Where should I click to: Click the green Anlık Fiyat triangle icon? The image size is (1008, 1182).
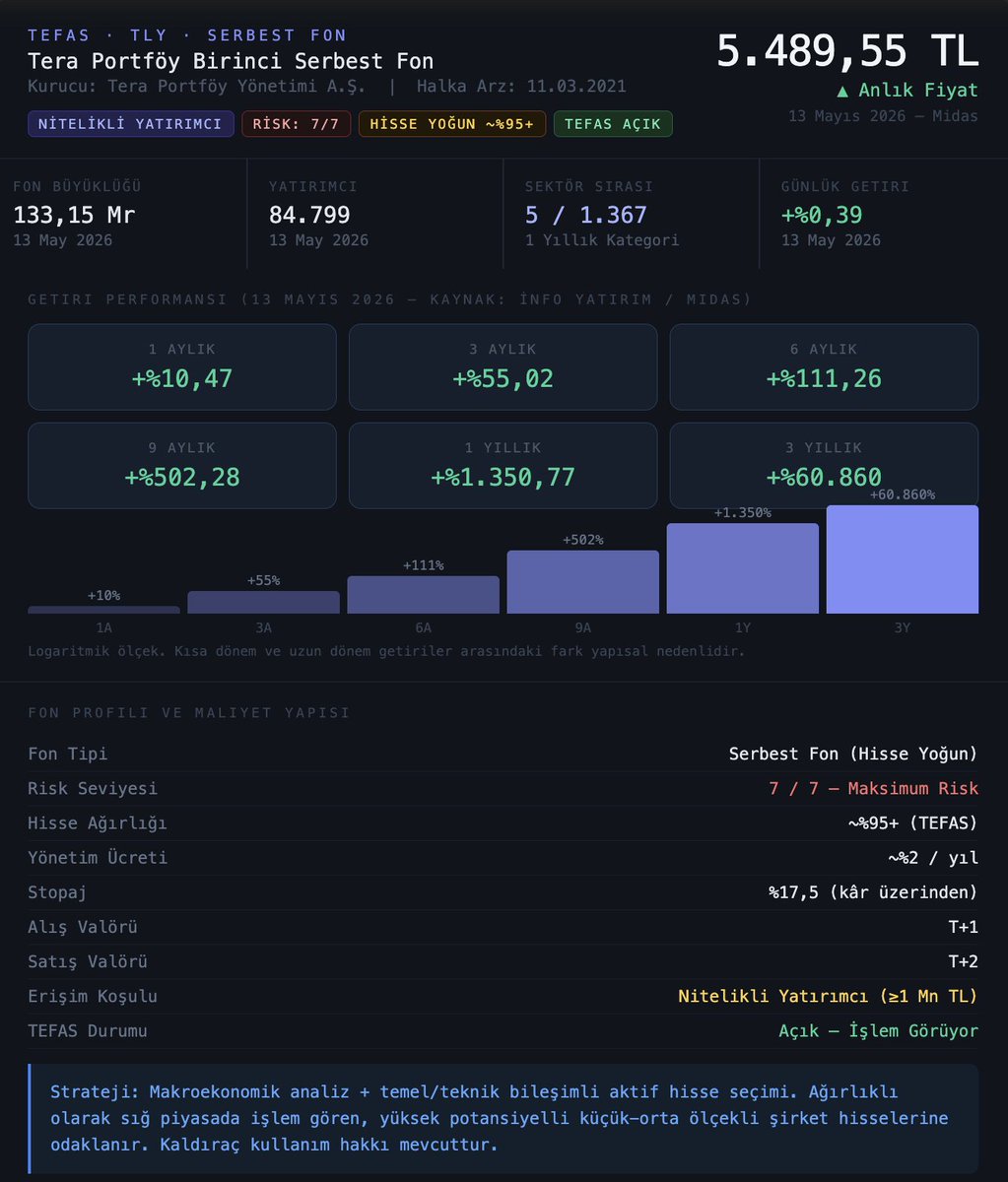pyautogui.click(x=841, y=91)
